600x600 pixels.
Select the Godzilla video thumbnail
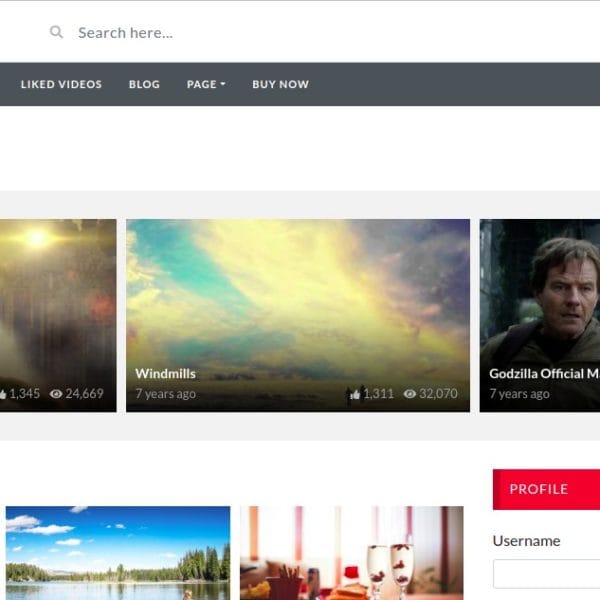(x=540, y=290)
